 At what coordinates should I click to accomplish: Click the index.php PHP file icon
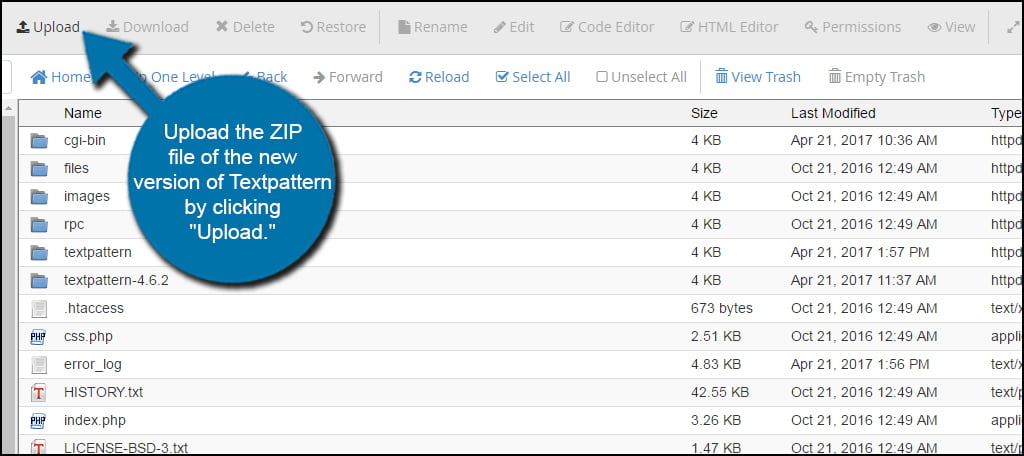39,421
